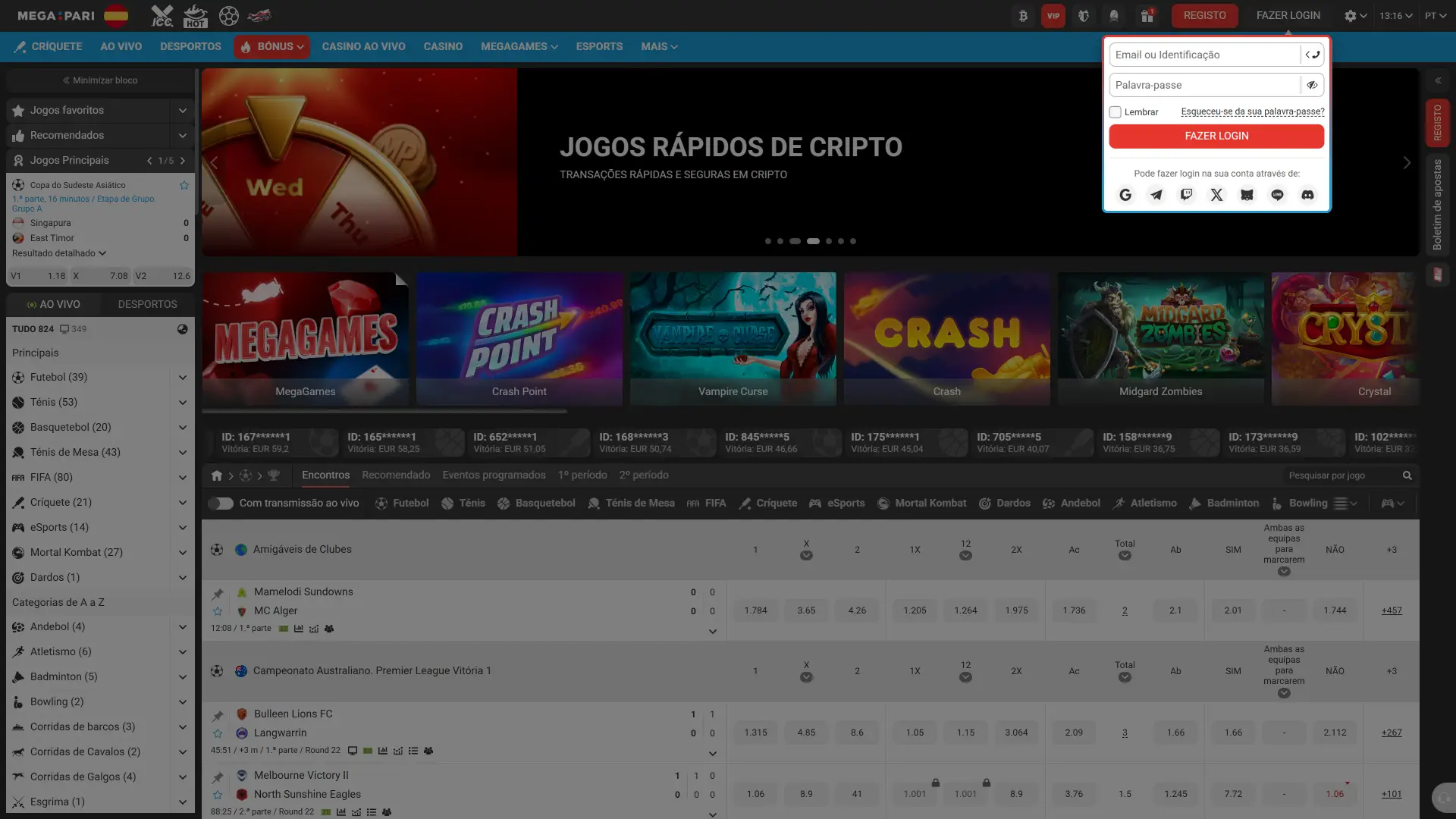
Task: Click the red FAZER LOGIN submit button
Action: tap(1216, 136)
